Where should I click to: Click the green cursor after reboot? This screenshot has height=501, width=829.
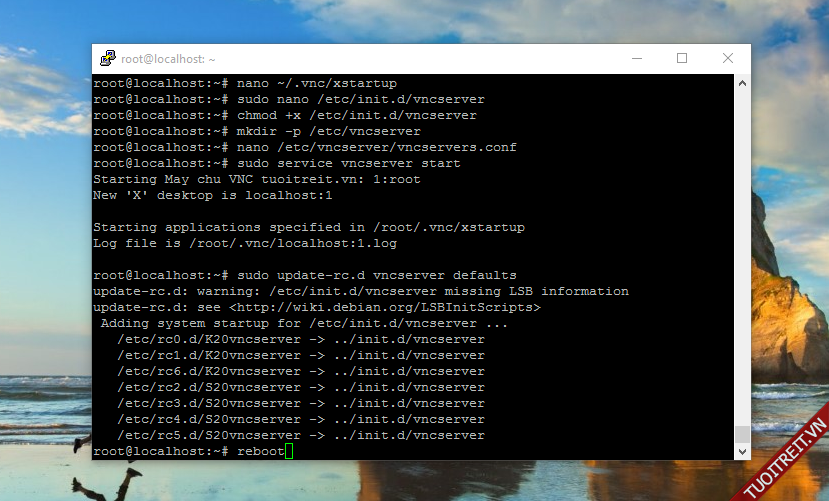[x=288, y=452]
